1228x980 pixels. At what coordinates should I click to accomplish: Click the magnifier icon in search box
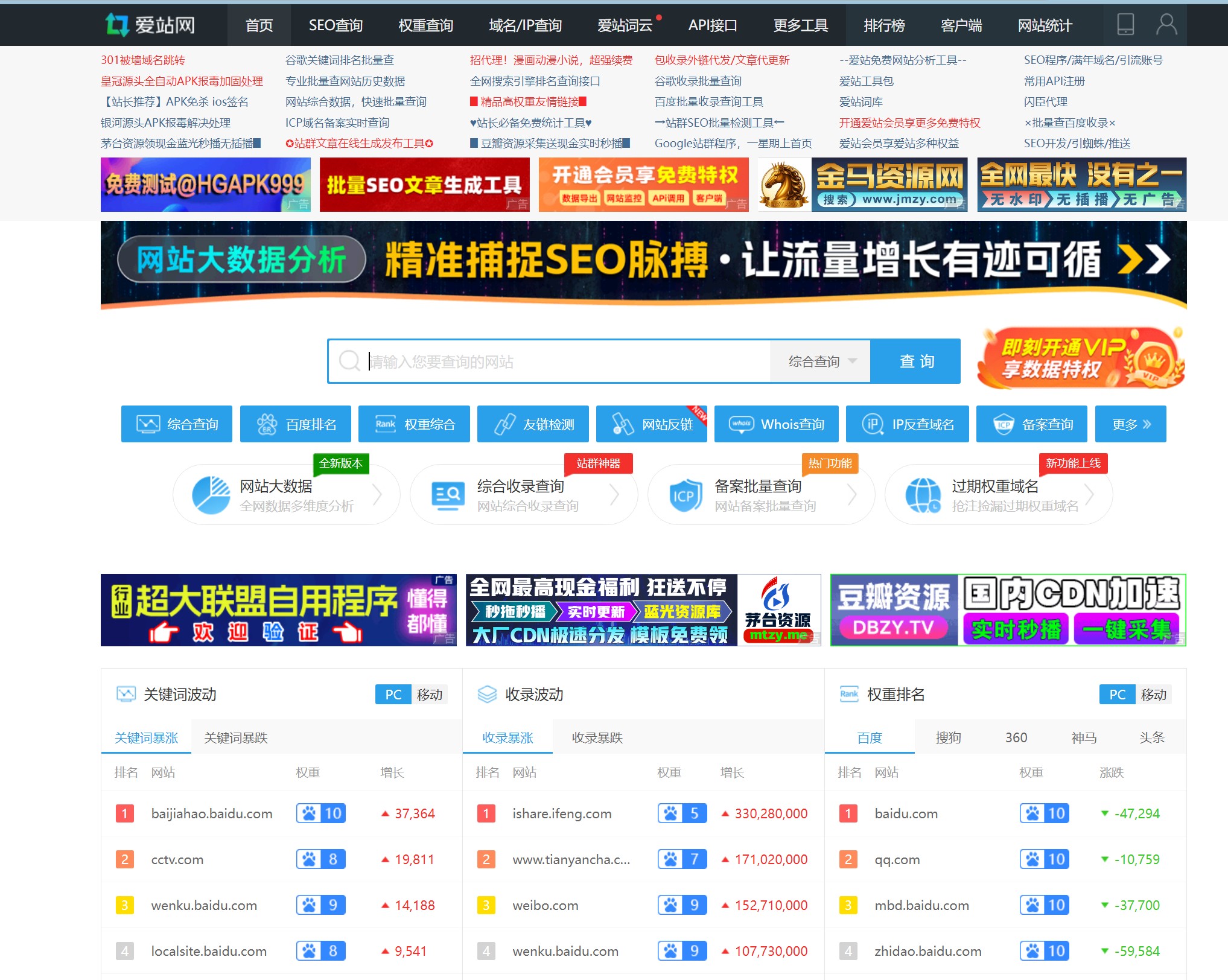tap(349, 361)
